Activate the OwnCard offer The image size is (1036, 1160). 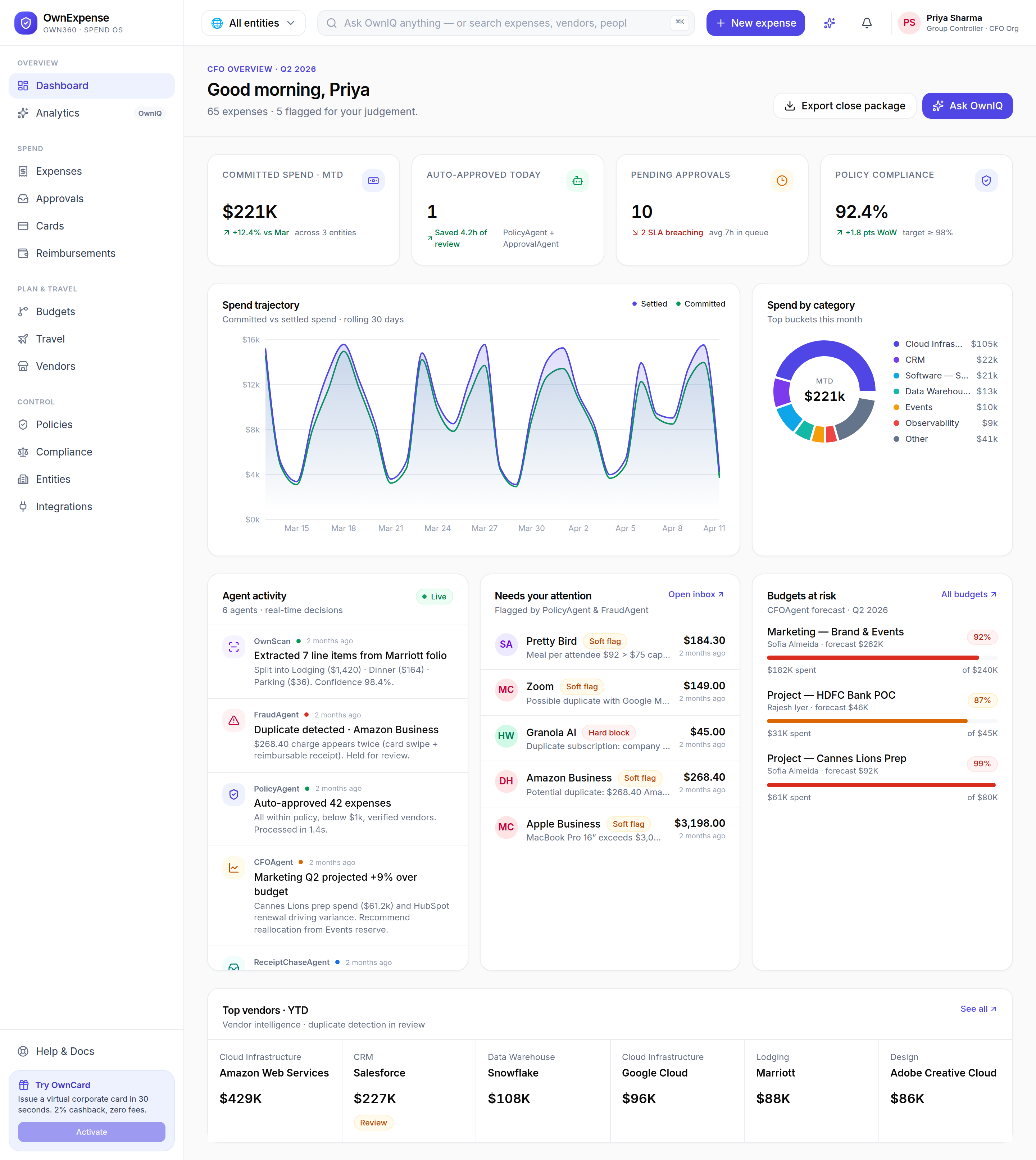coord(92,1132)
